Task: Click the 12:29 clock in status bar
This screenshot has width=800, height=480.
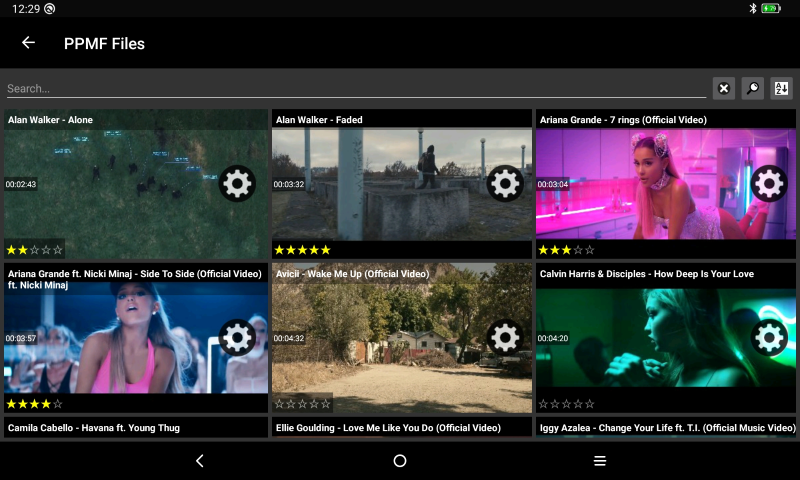Action: [x=26, y=9]
